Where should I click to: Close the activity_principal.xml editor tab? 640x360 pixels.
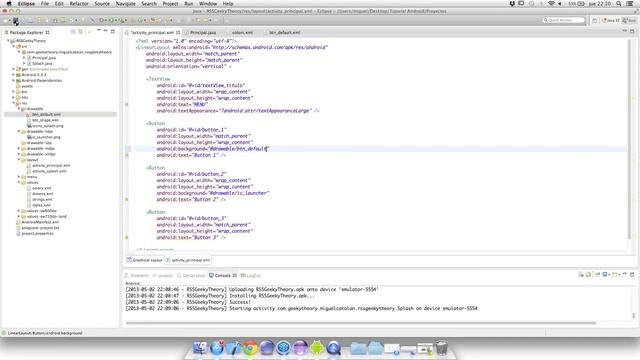178,32
